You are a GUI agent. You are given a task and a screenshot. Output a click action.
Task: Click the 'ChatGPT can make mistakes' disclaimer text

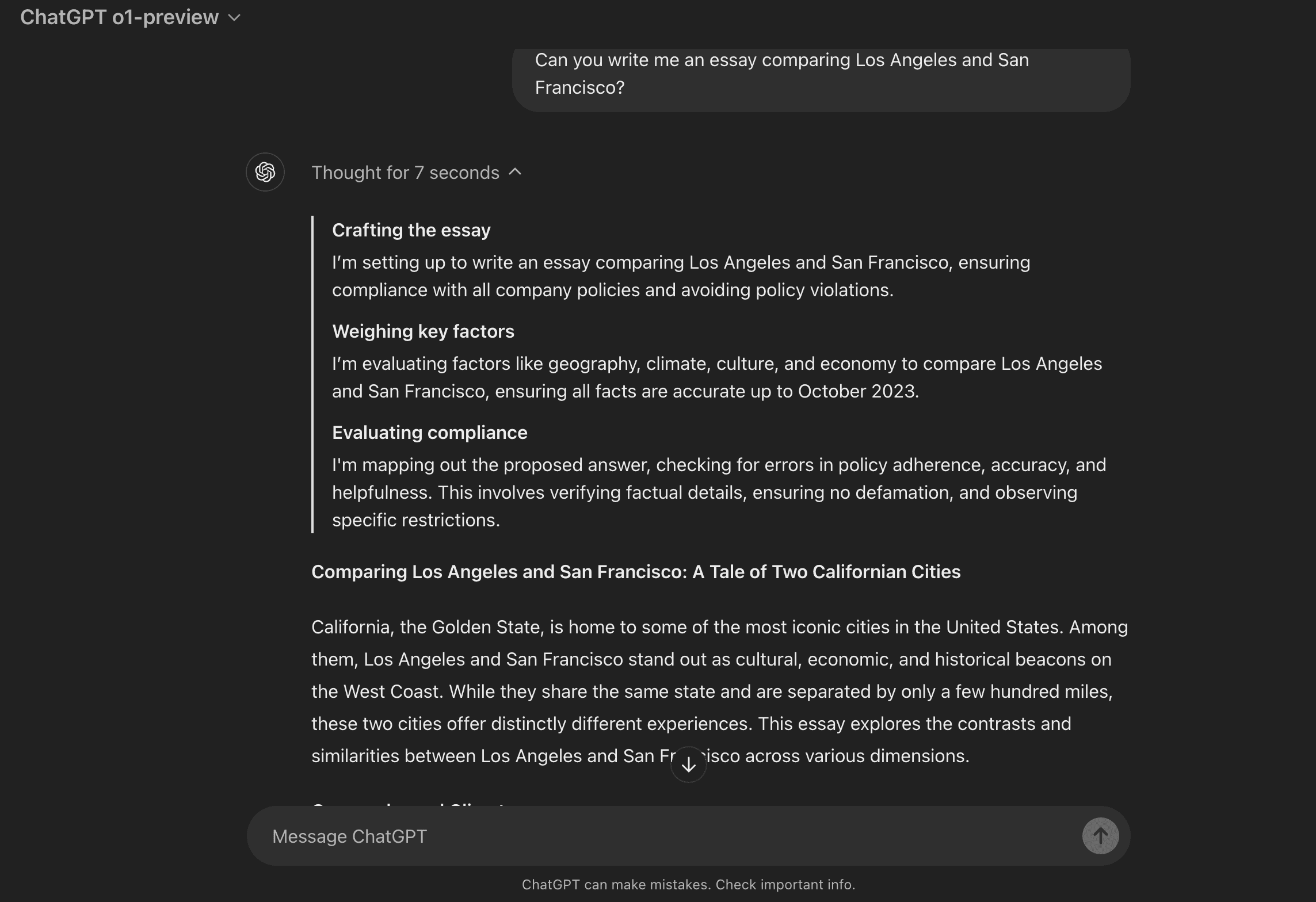688,885
